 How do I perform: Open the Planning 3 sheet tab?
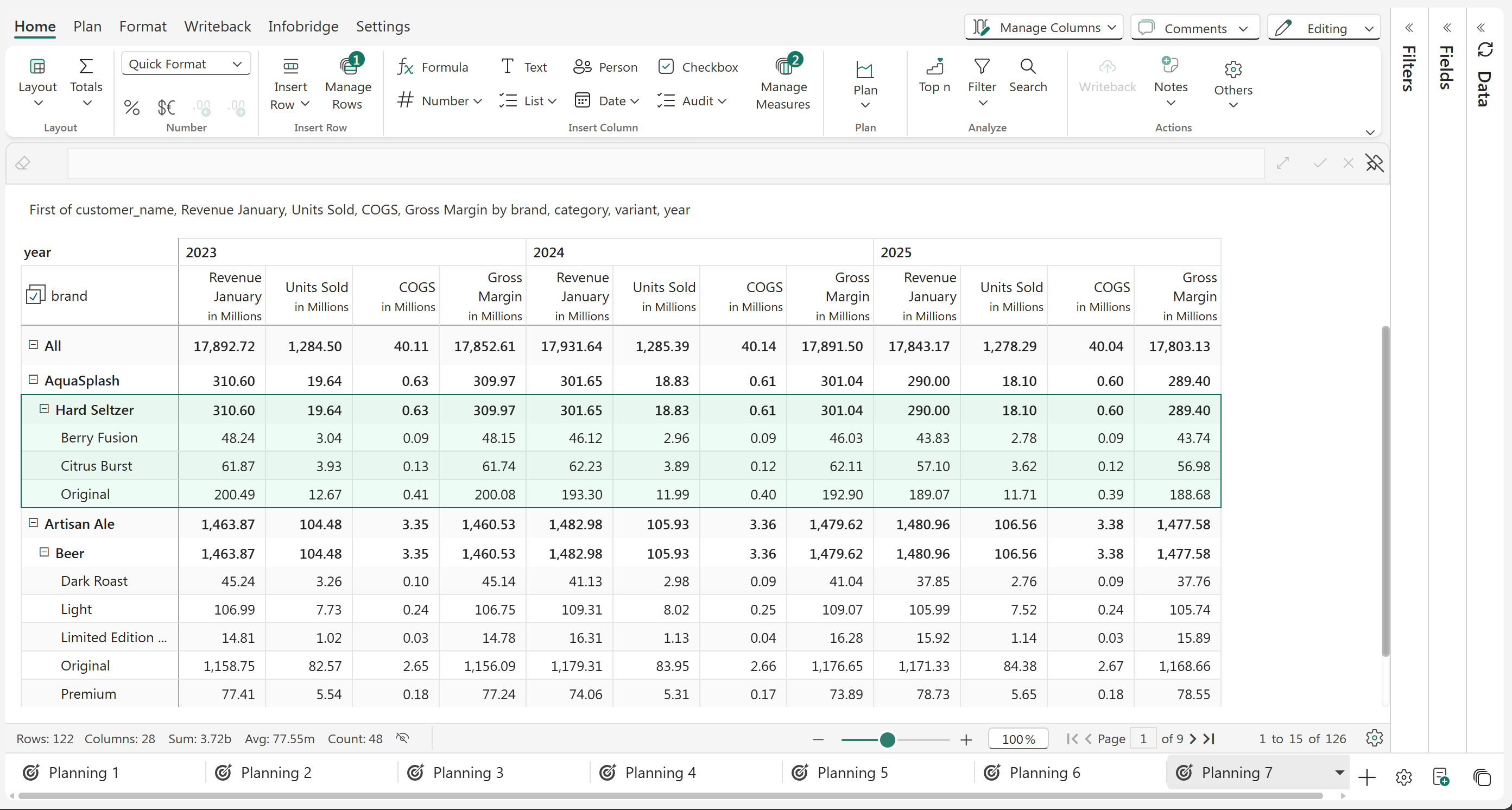click(x=467, y=773)
